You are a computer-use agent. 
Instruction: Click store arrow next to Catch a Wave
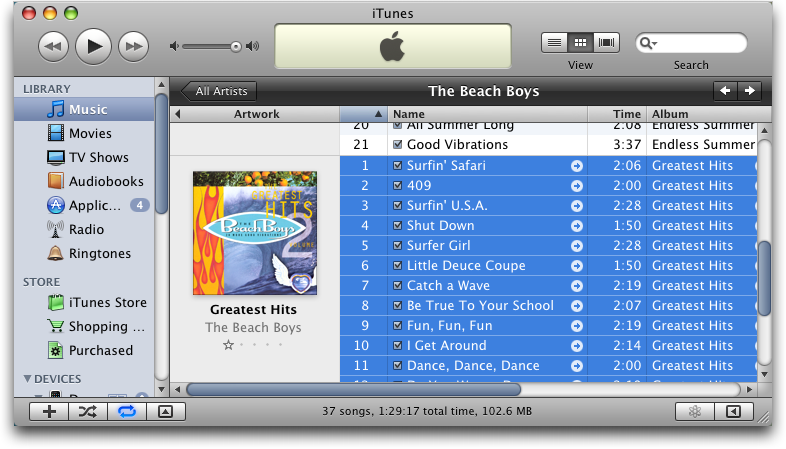pos(577,286)
